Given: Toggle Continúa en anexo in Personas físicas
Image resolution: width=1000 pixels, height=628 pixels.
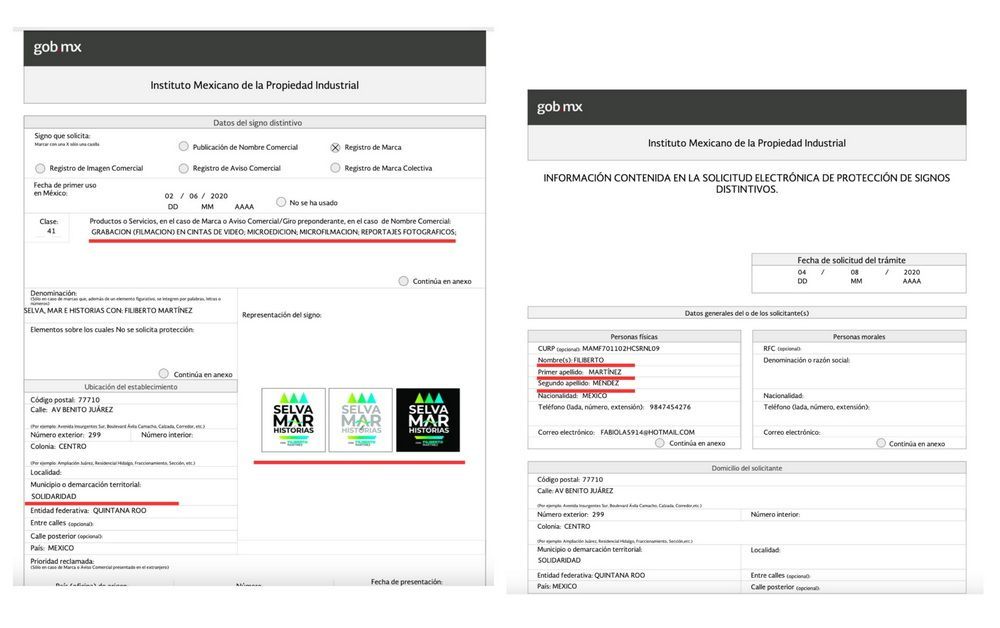Looking at the screenshot, I should point(659,442).
